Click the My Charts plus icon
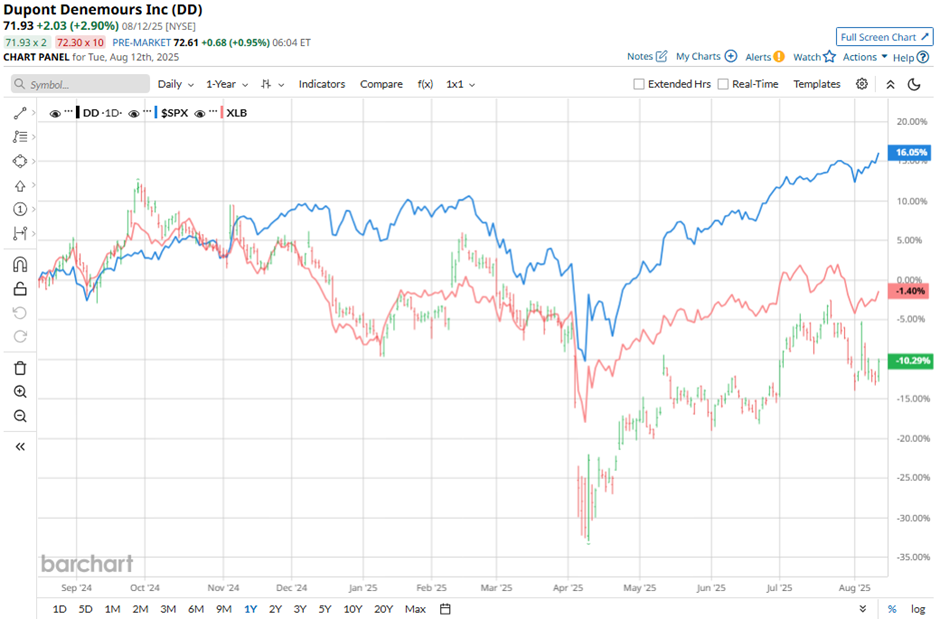This screenshot has height=619, width=940. point(731,56)
